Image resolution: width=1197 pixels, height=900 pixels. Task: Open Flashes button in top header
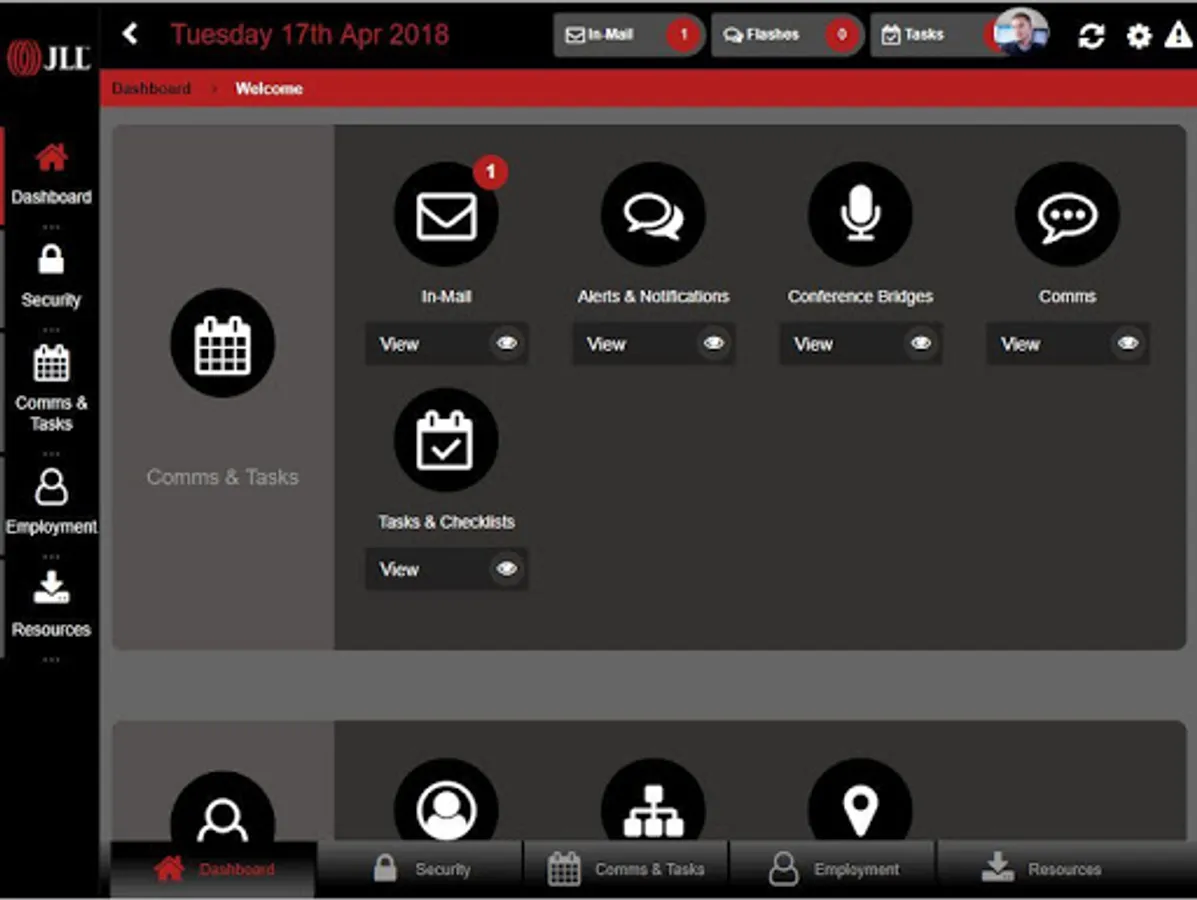[x=786, y=34]
